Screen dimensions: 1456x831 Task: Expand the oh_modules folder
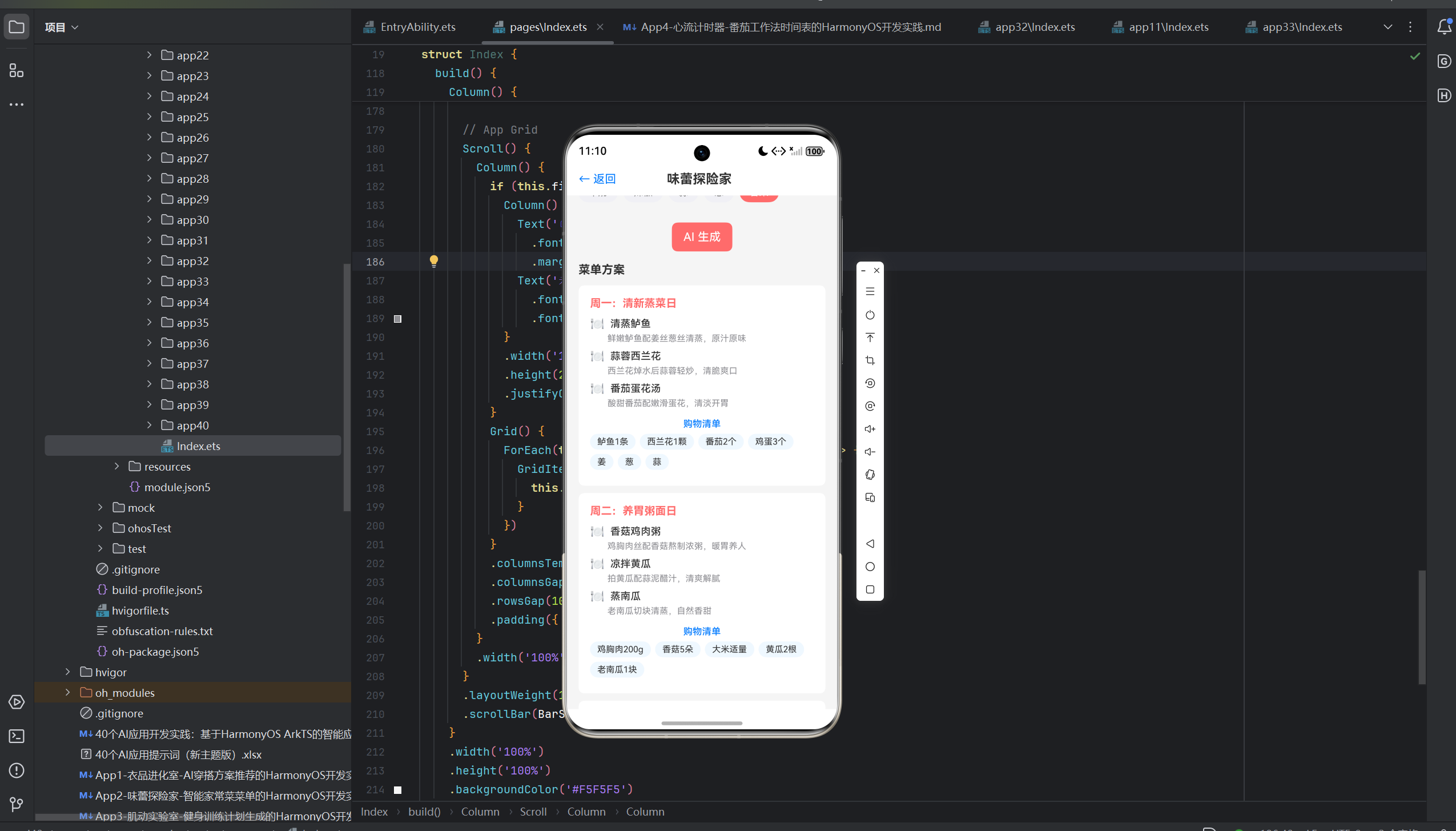pos(68,692)
